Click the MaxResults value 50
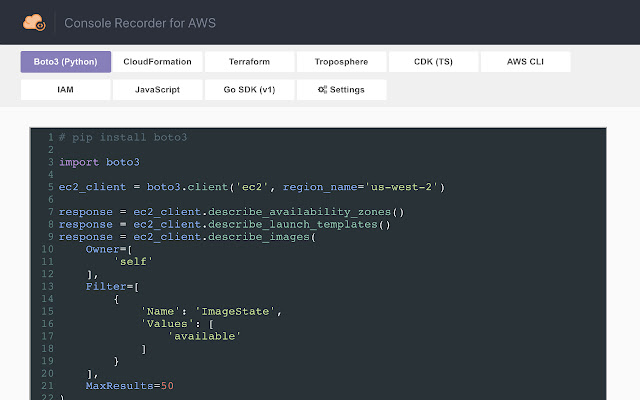 (167, 385)
